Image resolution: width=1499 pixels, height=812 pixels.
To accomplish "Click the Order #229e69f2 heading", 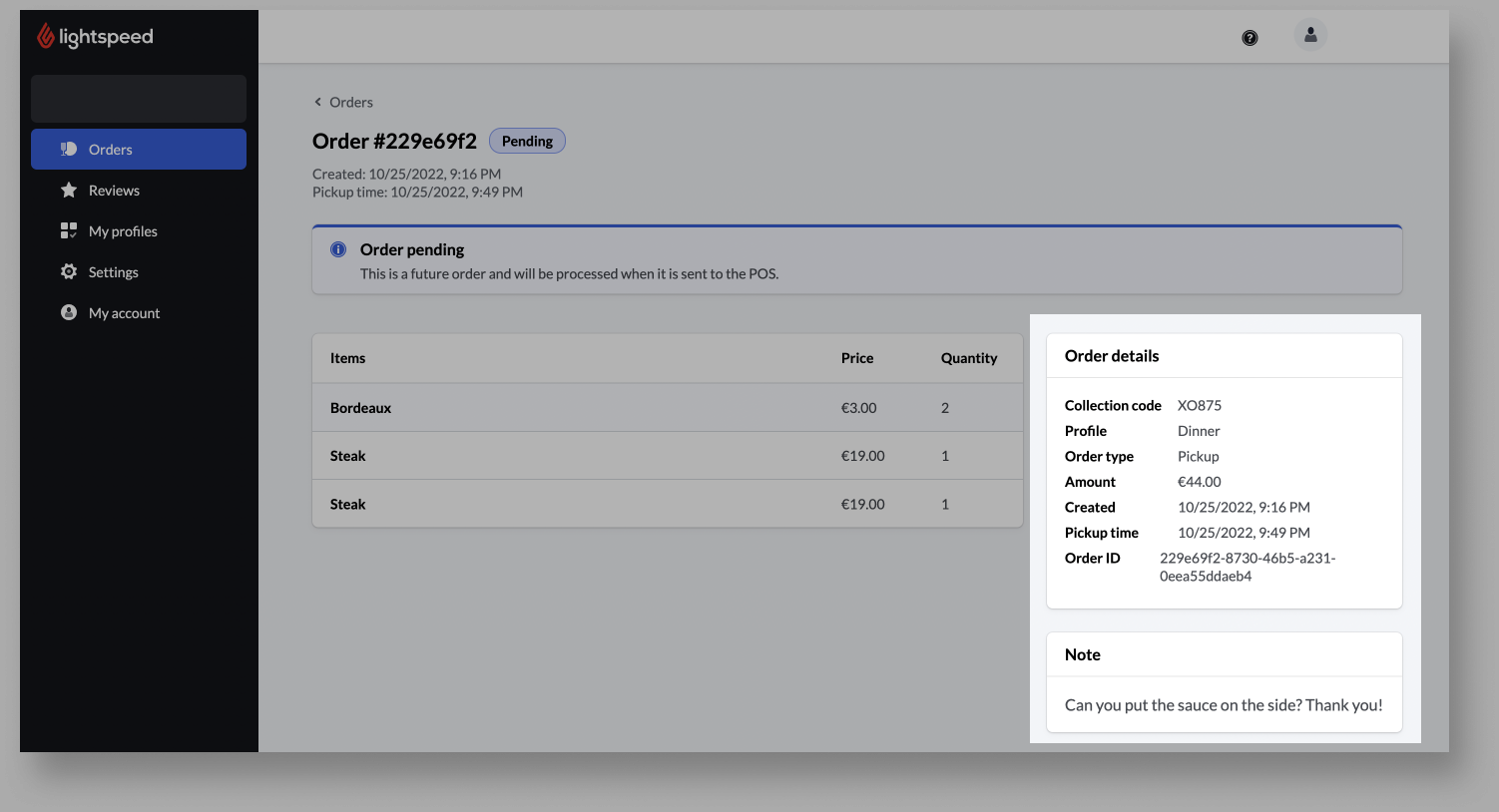I will coord(394,141).
